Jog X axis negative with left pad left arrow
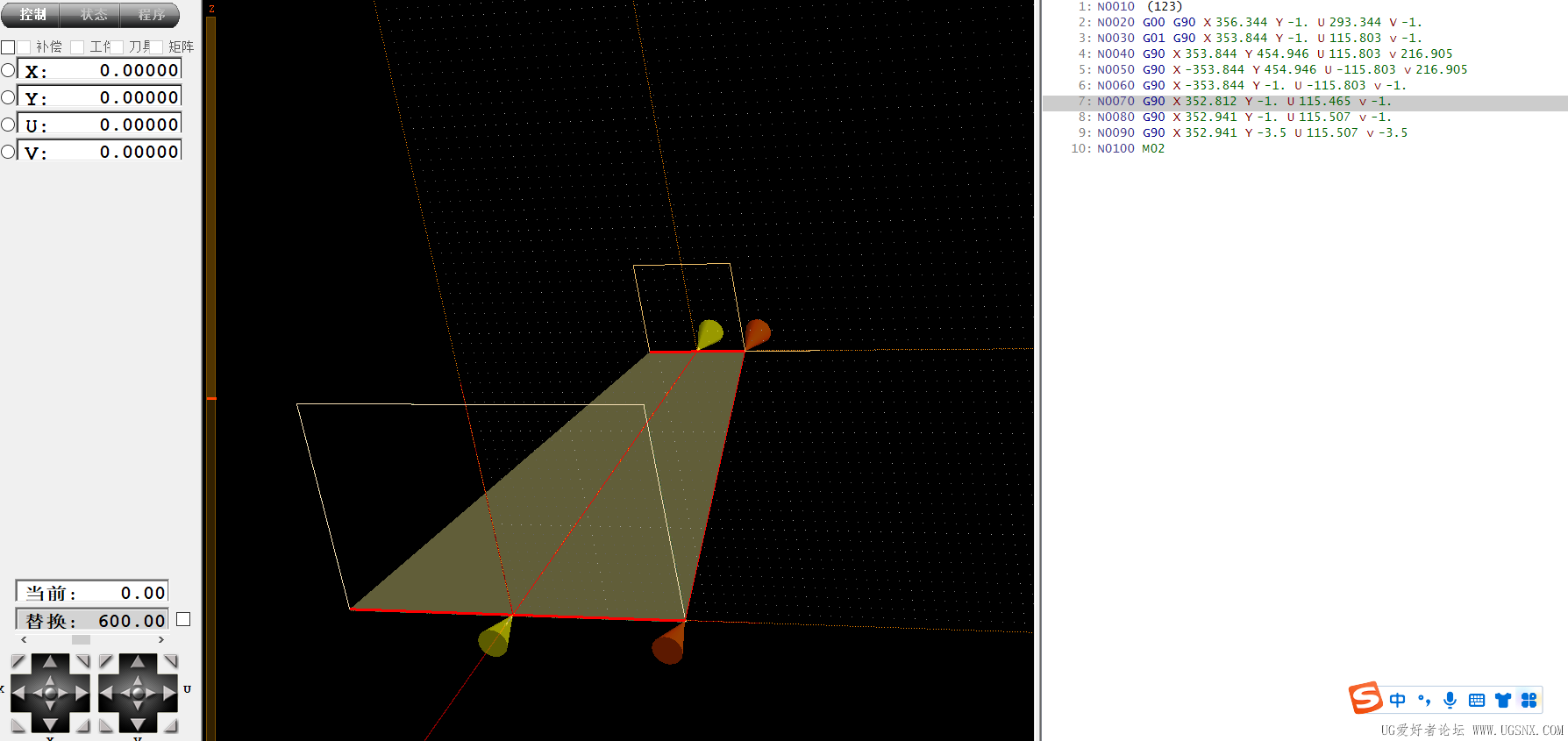 click(18, 693)
